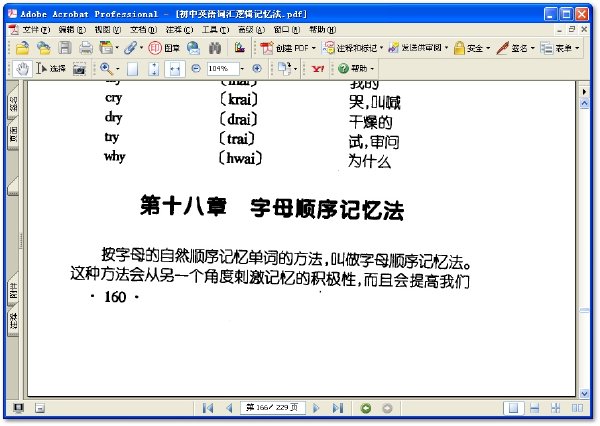Click the red Yahoo Y! icon

(x=318, y=69)
